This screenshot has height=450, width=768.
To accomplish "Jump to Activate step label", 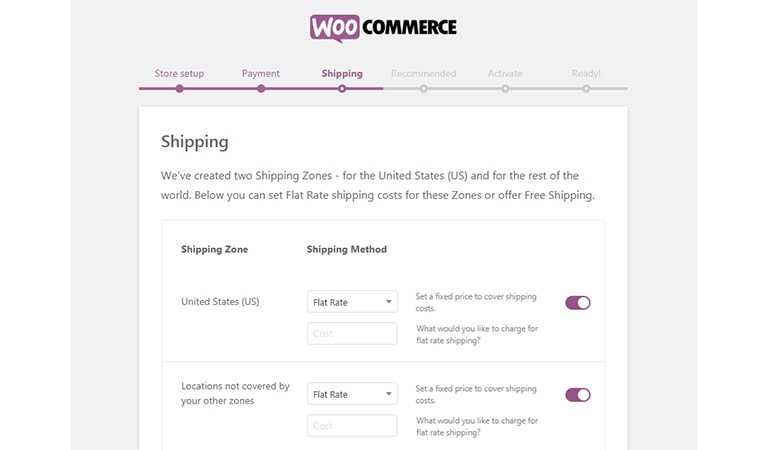I will (x=505, y=73).
